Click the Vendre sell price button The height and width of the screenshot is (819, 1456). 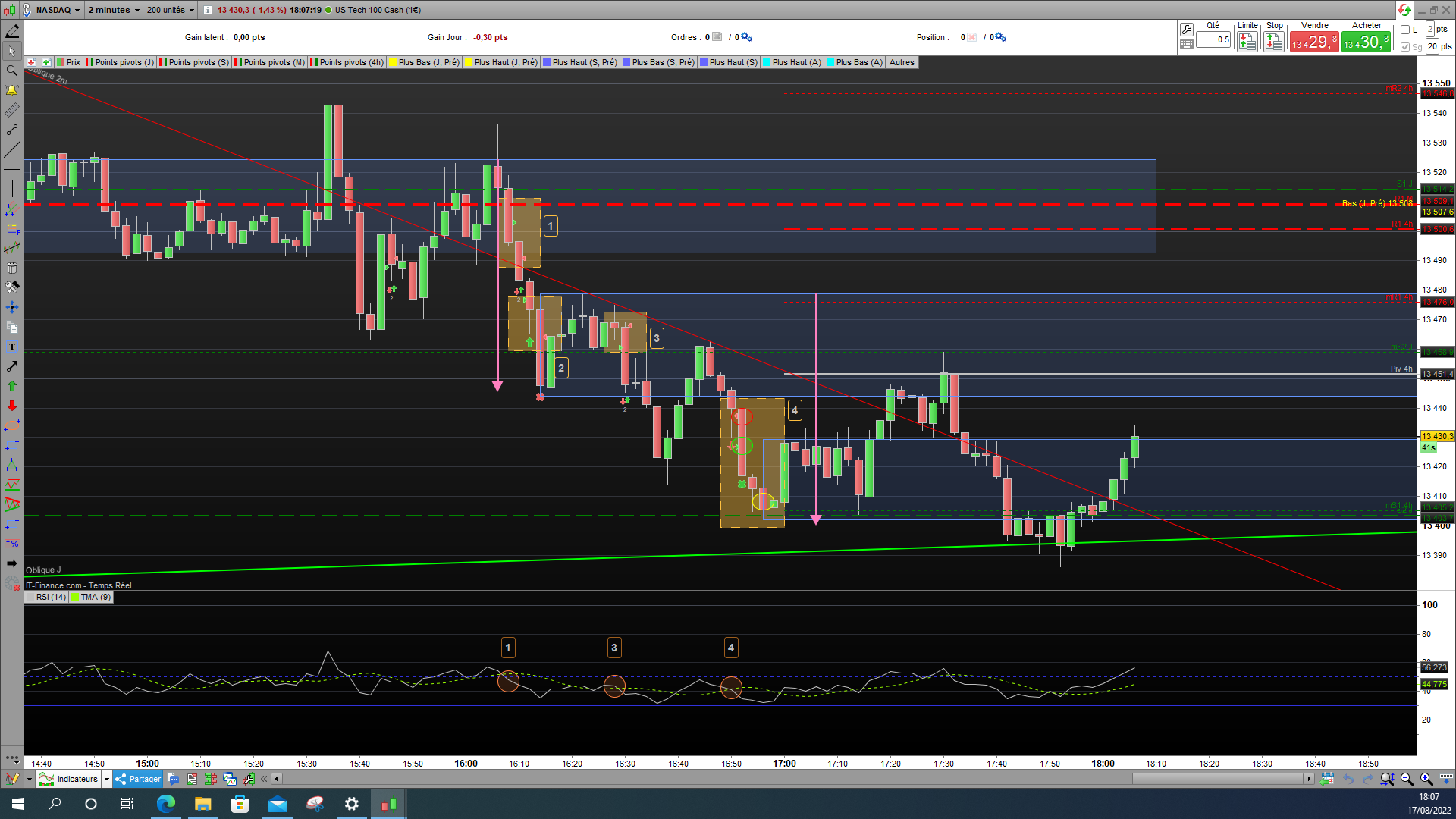tap(1314, 42)
